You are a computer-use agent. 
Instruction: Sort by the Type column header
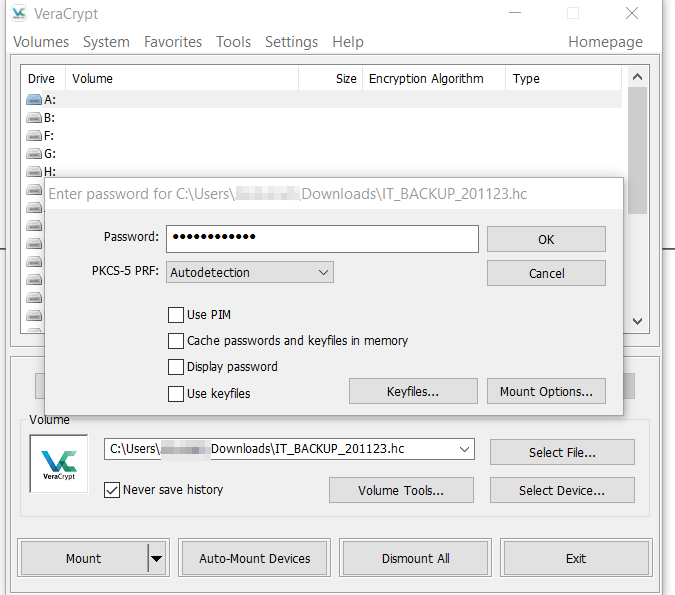click(564, 78)
